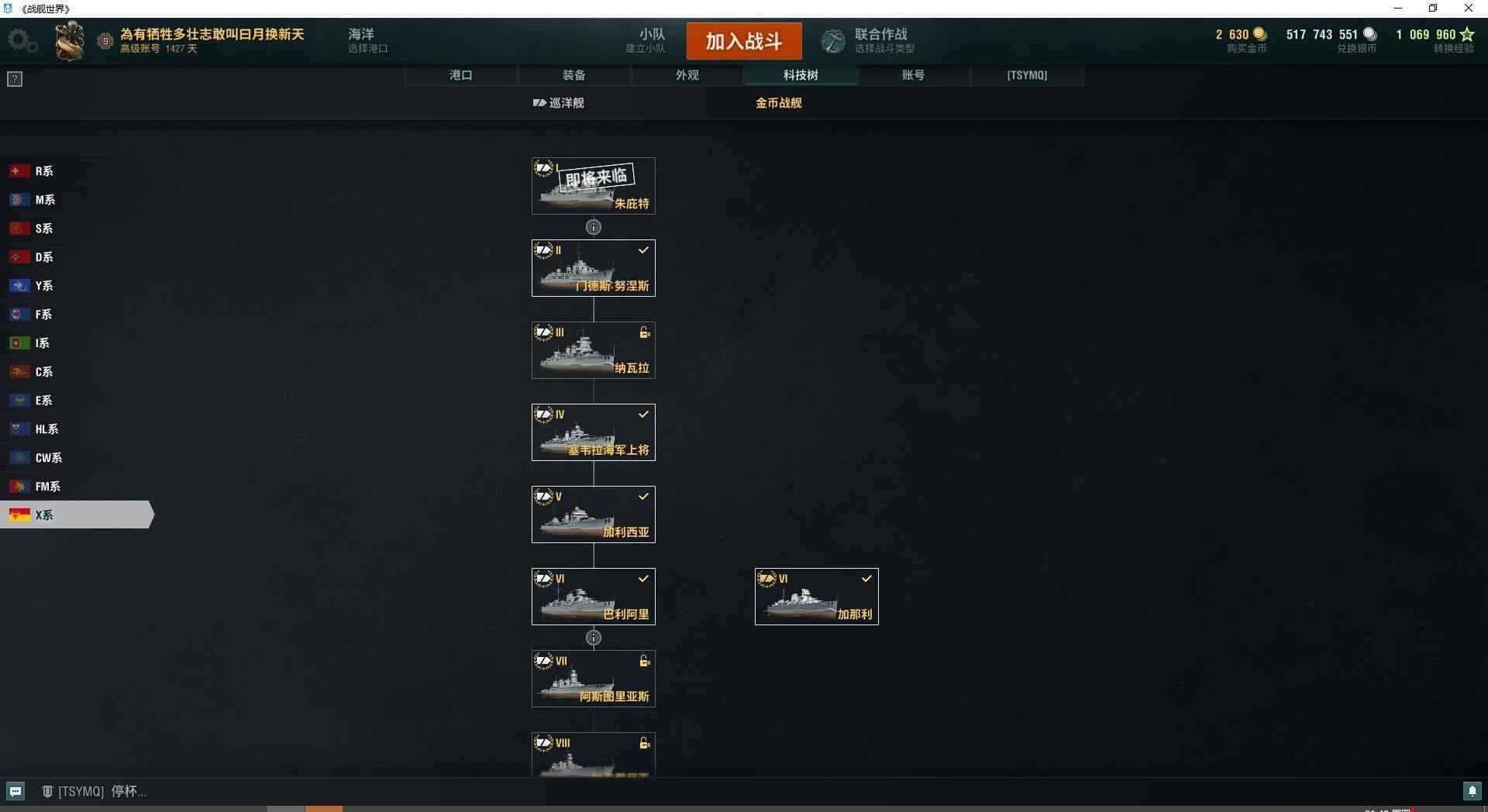Select the R系 nation flag entry

(76, 171)
